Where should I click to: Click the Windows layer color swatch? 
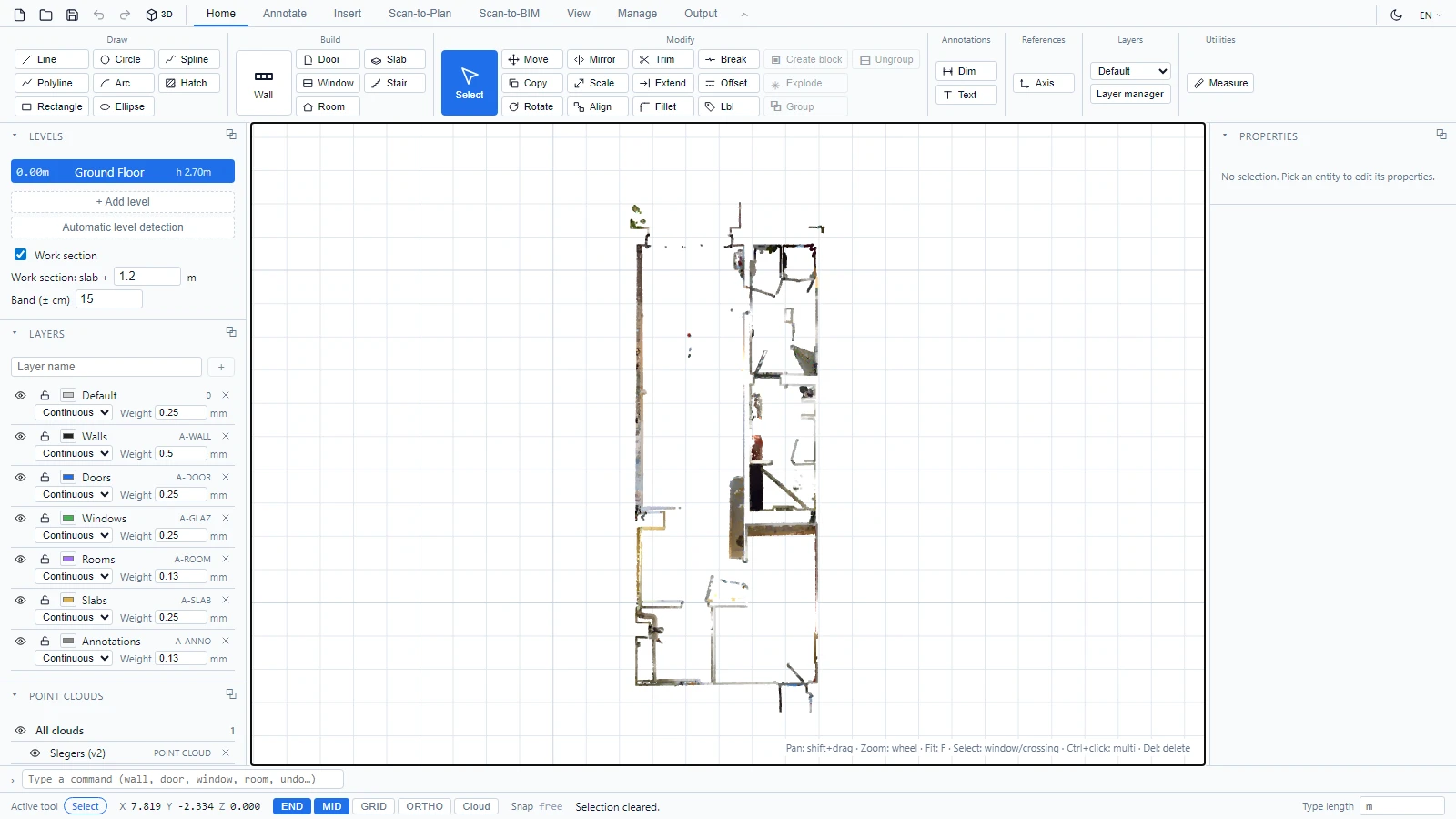click(x=68, y=519)
